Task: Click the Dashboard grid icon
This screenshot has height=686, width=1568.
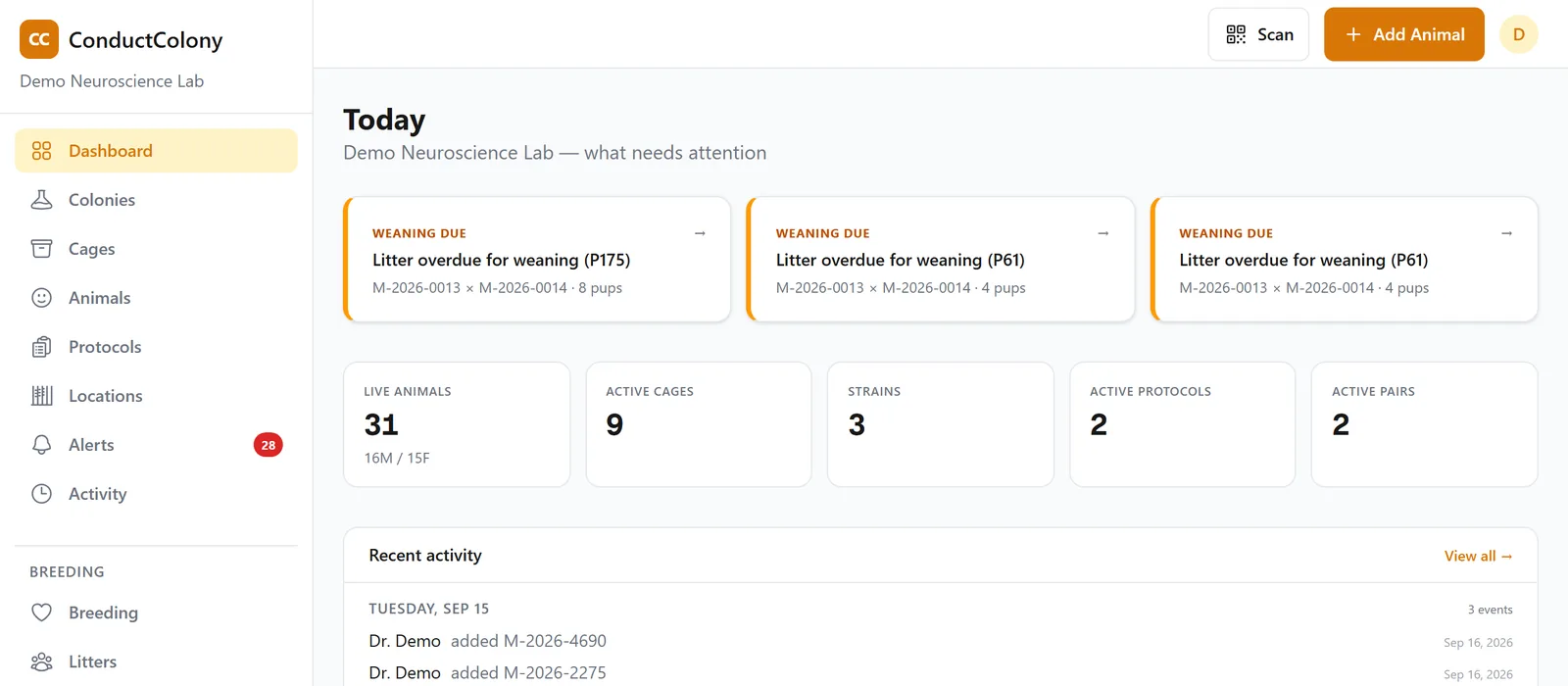Action: 41,151
